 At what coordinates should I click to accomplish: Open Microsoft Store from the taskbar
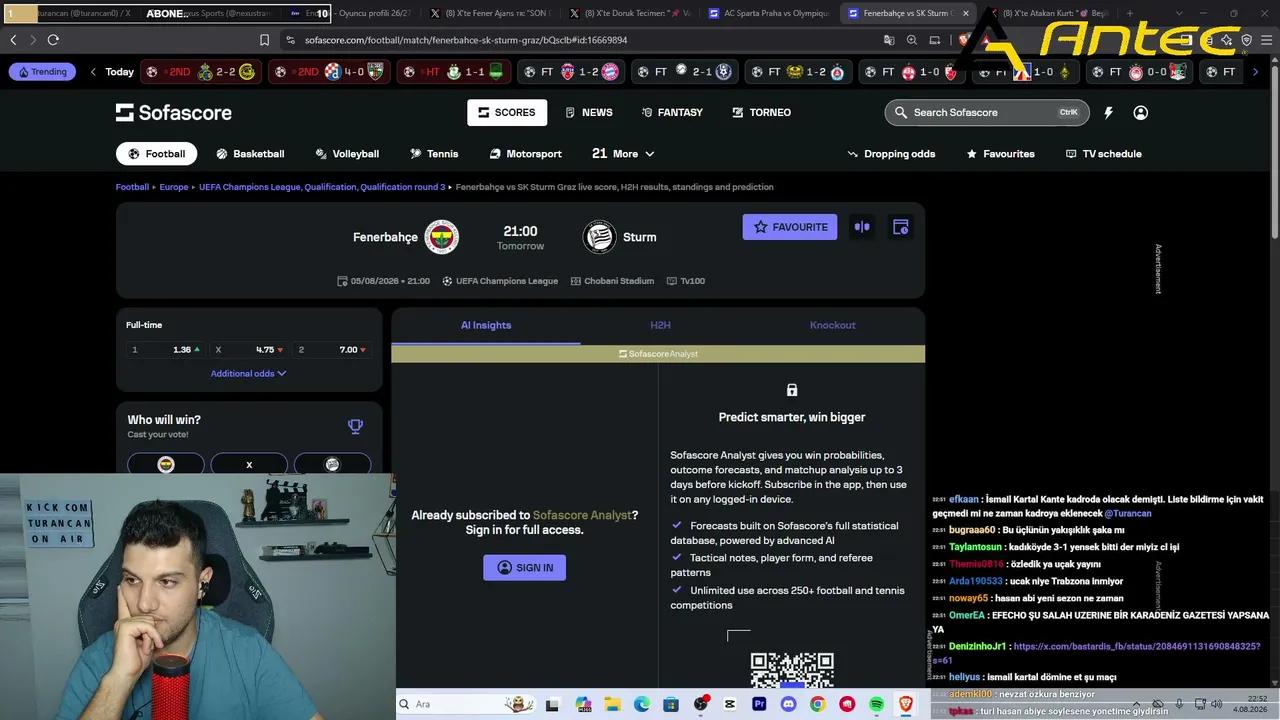click(x=670, y=704)
